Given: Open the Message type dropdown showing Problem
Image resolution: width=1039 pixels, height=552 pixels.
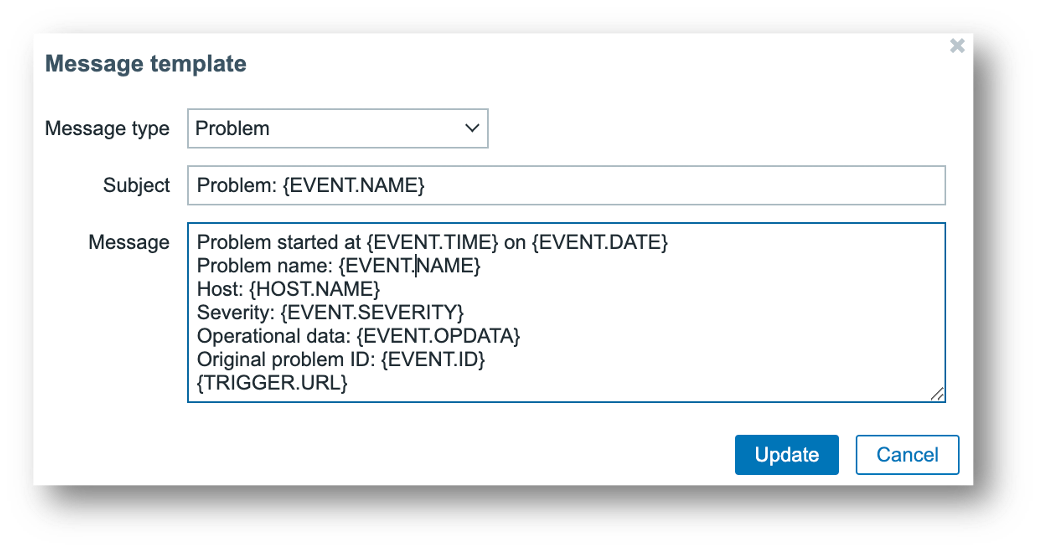Looking at the screenshot, I should click(337, 129).
